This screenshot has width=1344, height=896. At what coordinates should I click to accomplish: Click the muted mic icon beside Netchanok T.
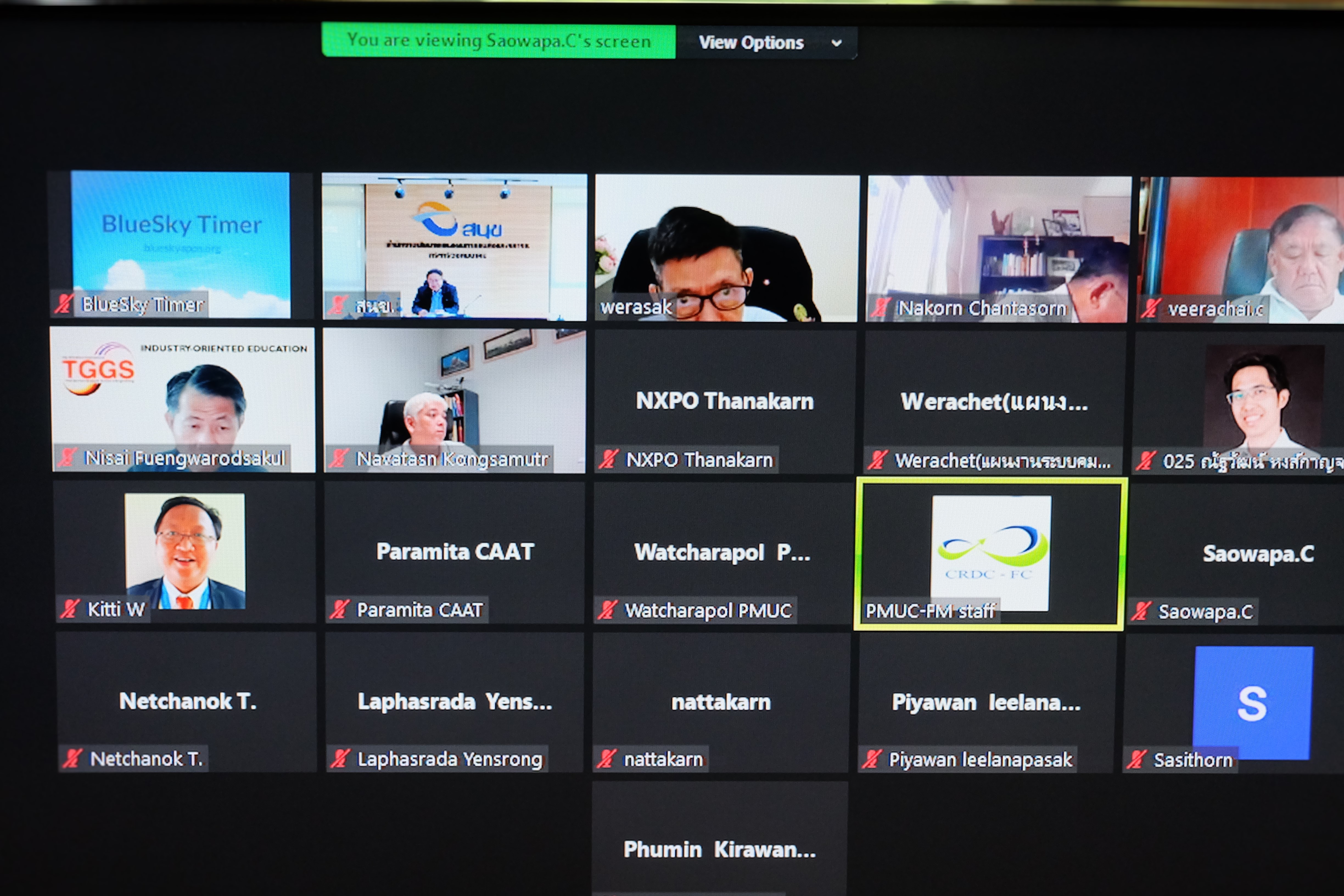point(72,758)
